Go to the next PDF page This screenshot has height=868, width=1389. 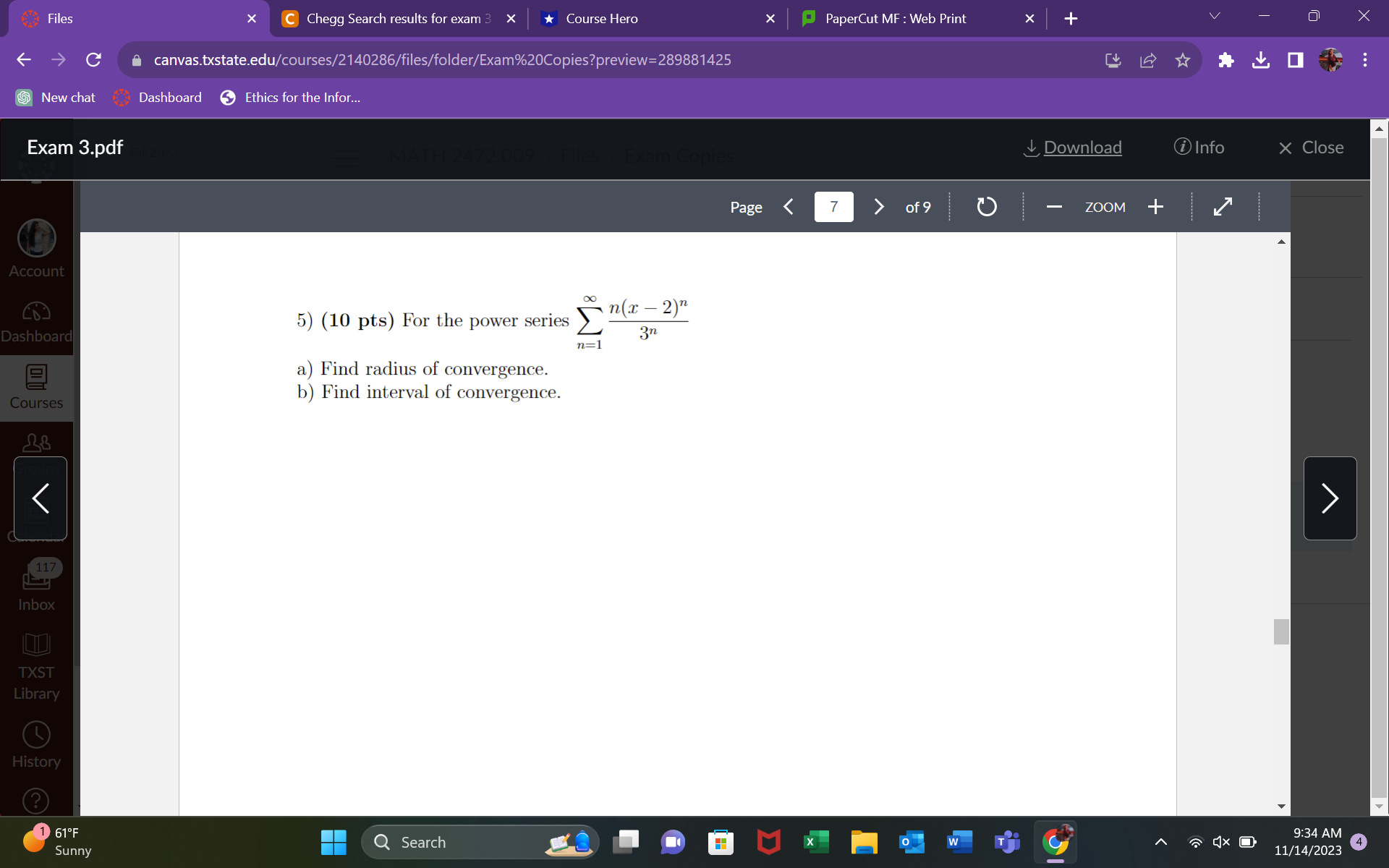tap(878, 207)
